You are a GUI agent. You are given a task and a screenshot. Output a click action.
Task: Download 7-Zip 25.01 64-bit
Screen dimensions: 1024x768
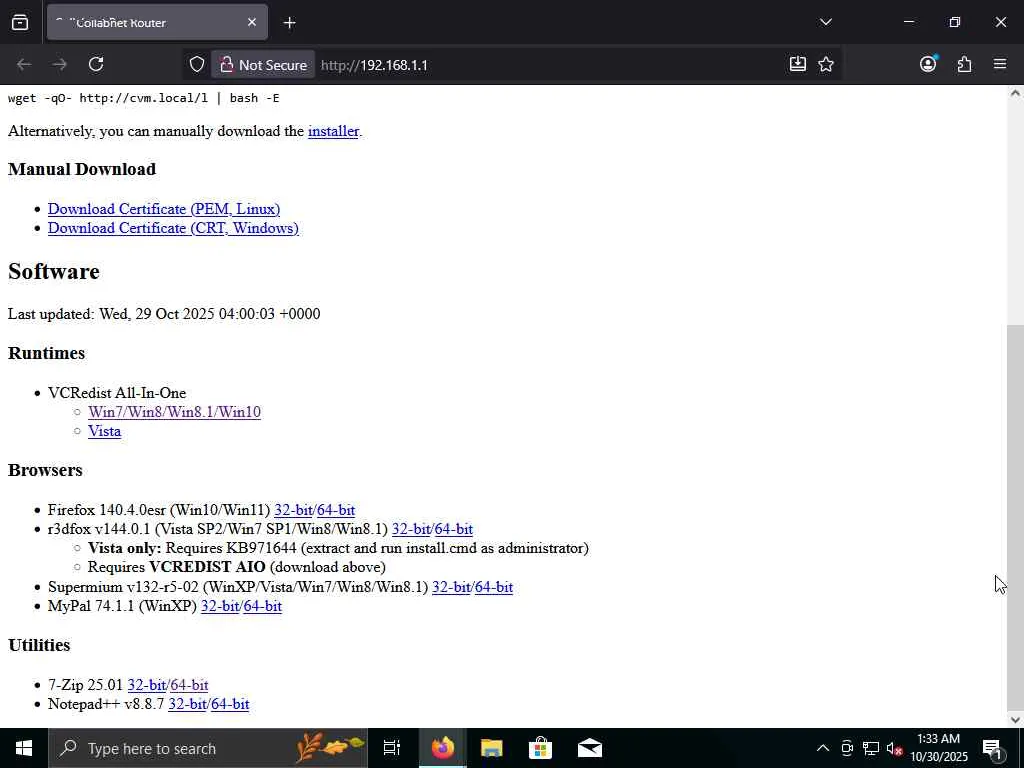pos(189,685)
